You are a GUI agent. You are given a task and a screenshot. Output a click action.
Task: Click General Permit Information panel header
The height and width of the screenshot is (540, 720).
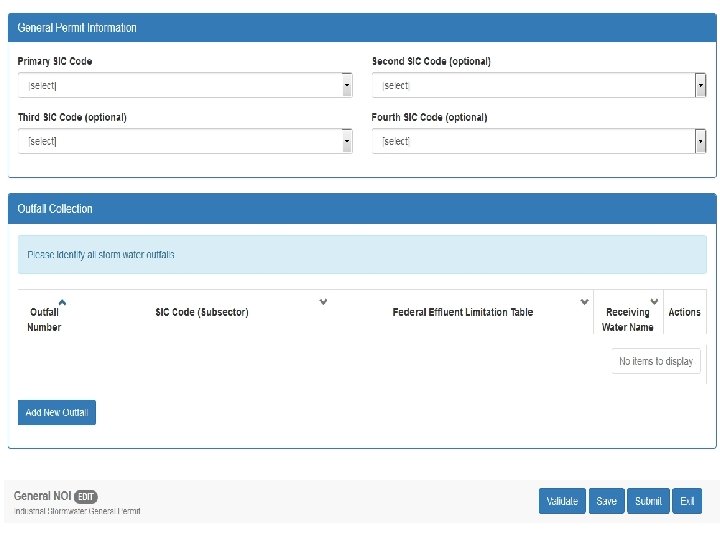(x=77, y=28)
